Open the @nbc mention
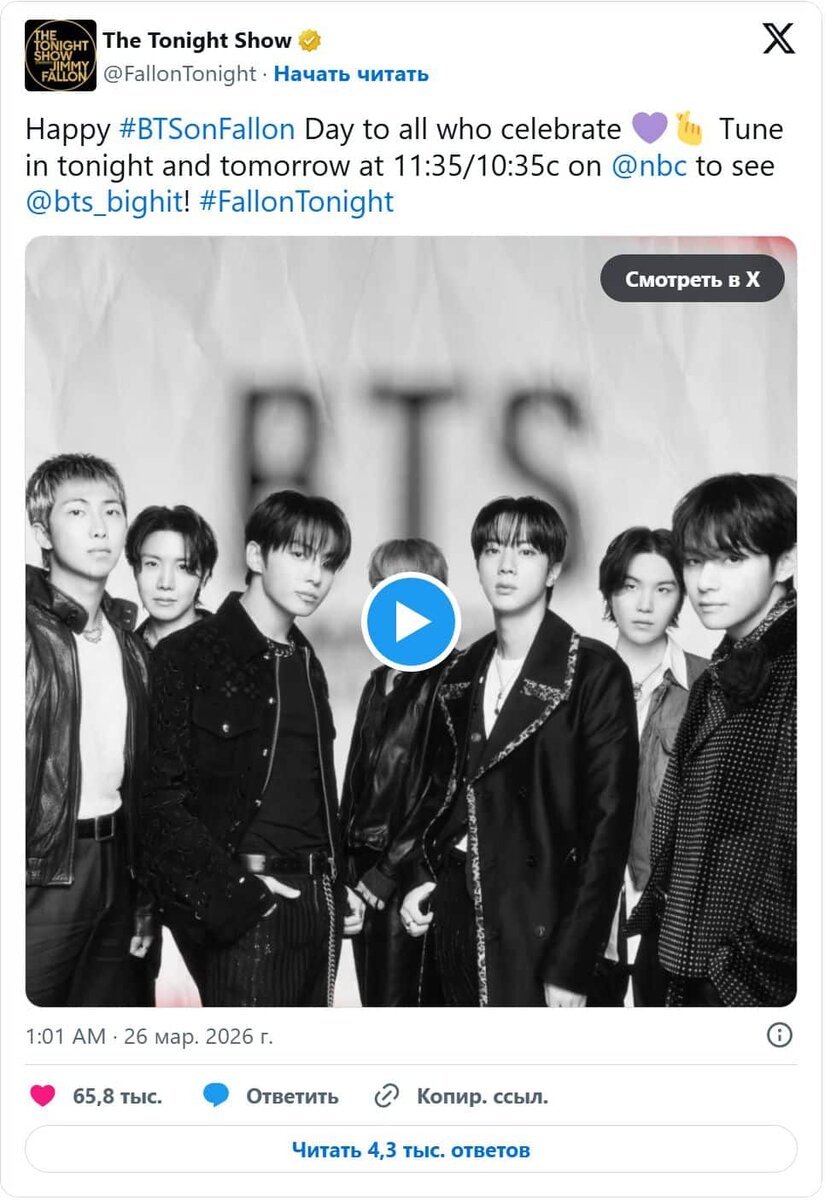 click(x=649, y=165)
